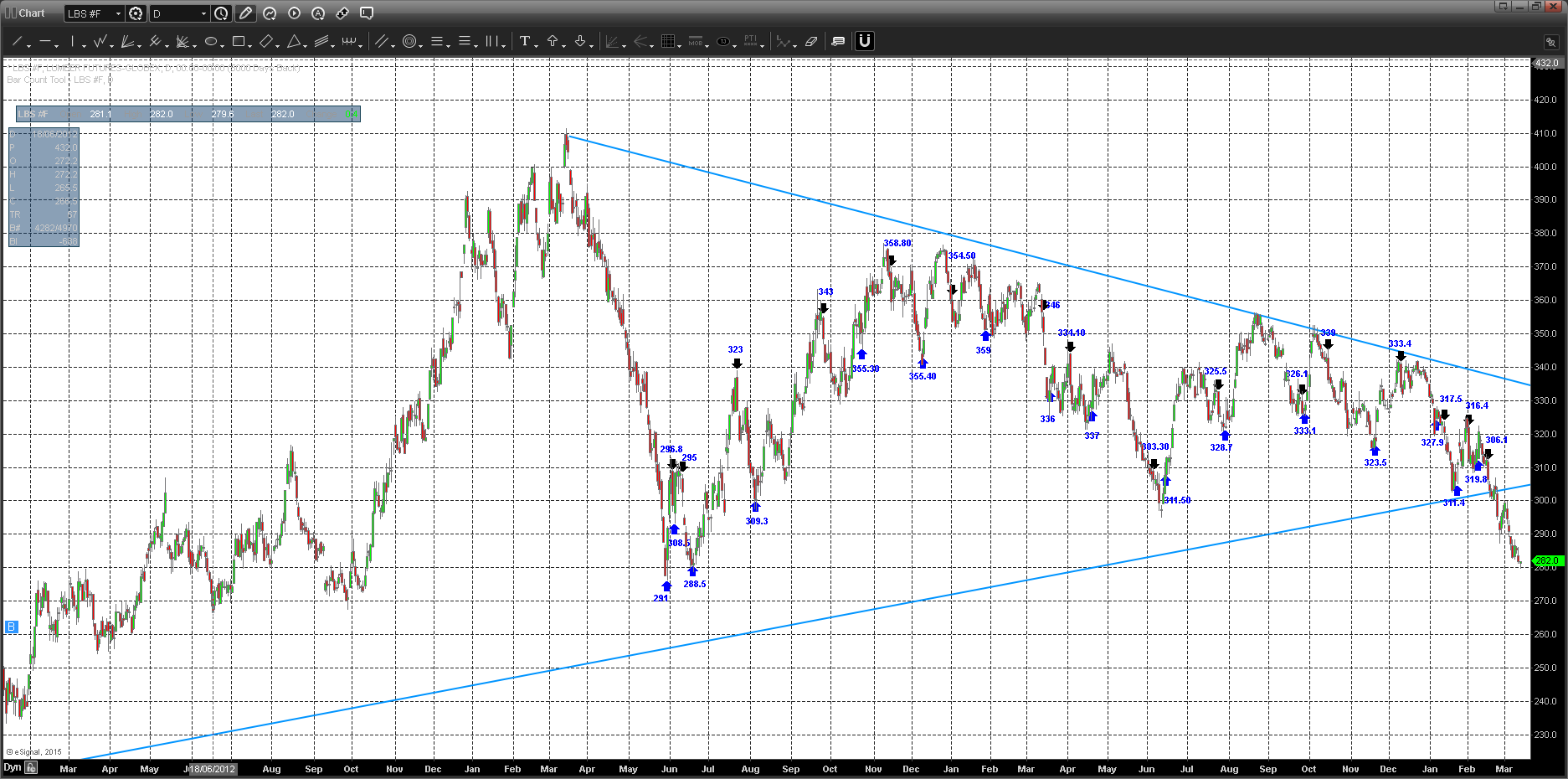Viewport: 1568px width, 779px height.
Task: Toggle the time axis lock icon
Action: click(31, 767)
